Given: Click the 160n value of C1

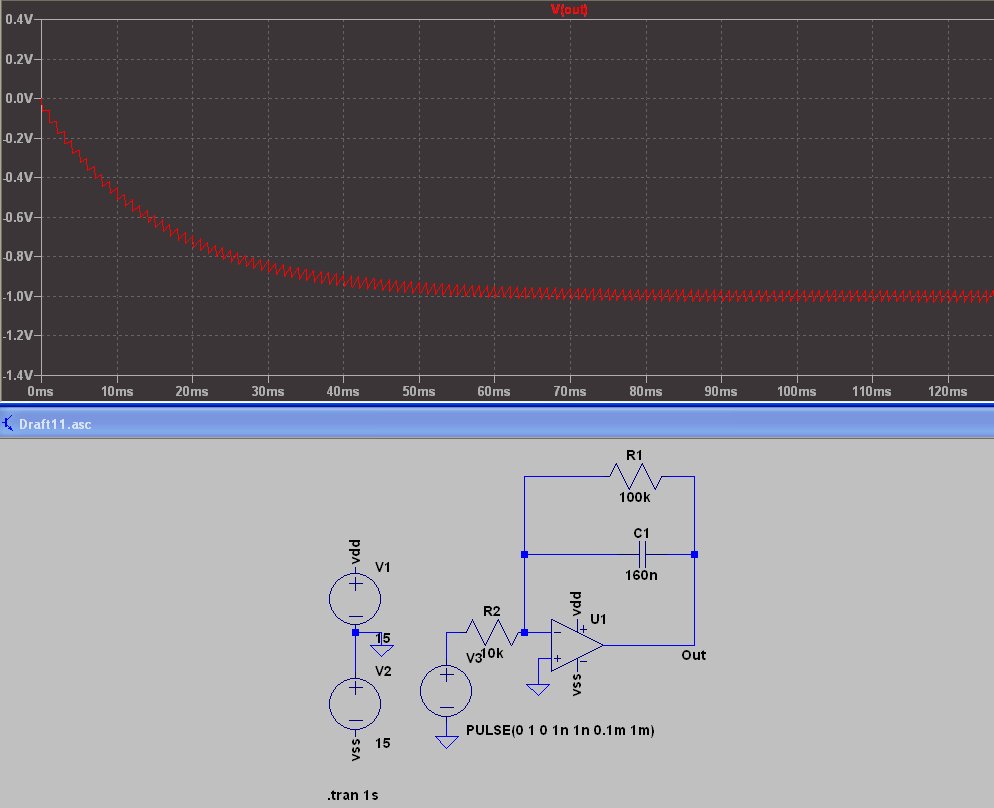Looking at the screenshot, I should [x=641, y=575].
